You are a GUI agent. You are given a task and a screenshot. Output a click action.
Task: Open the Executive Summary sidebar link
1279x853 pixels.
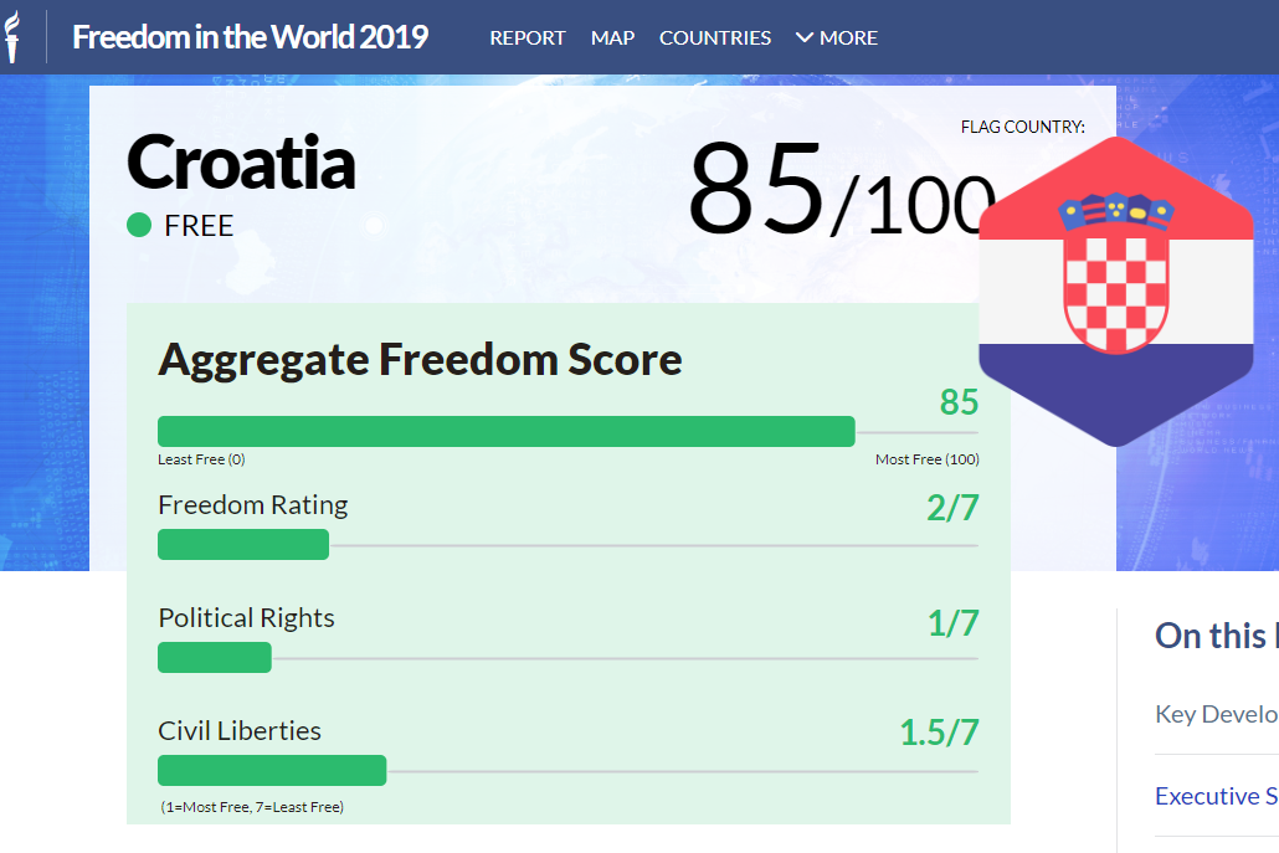[x=1216, y=796]
